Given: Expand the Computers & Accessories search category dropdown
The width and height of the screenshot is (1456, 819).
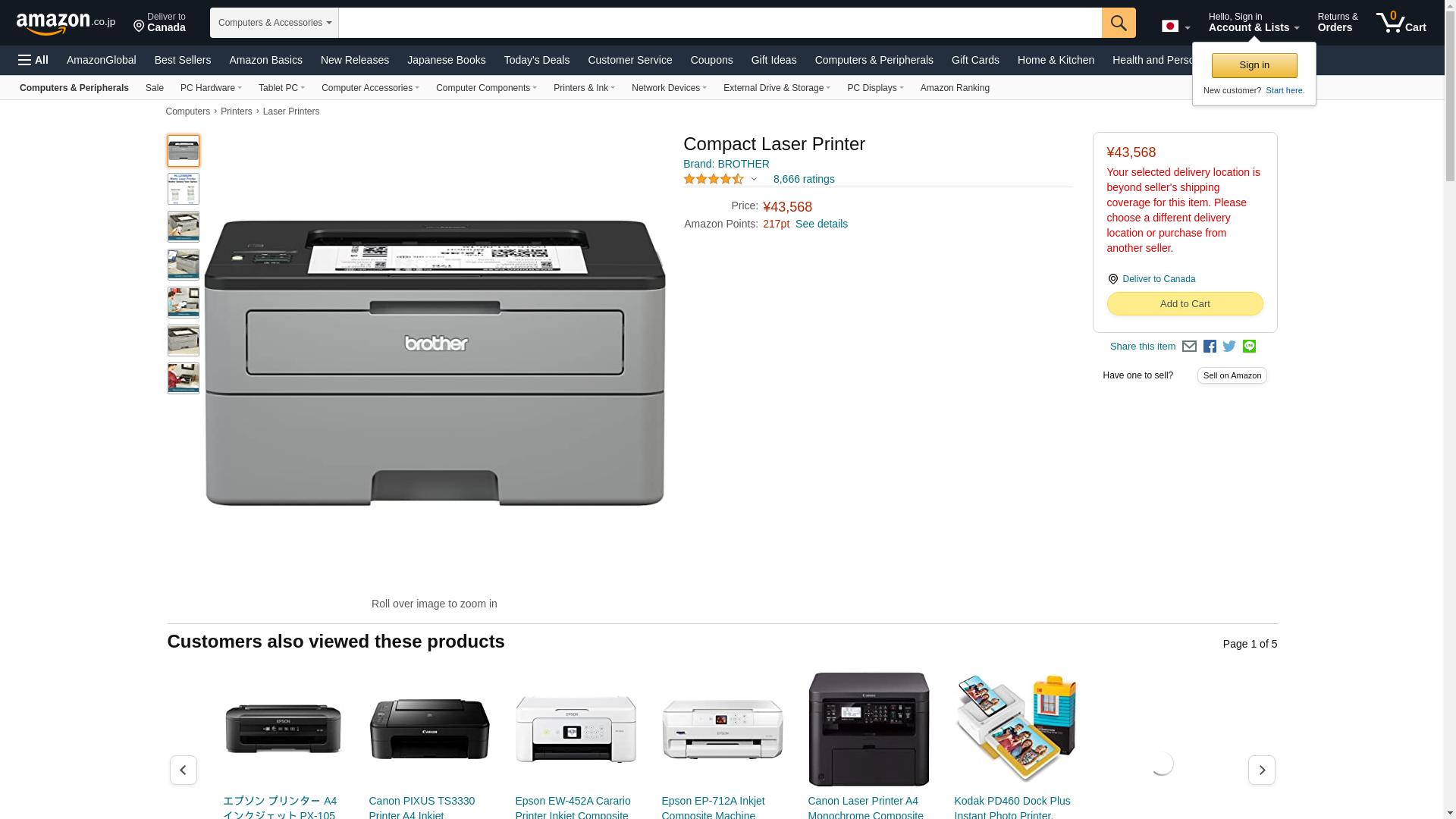Looking at the screenshot, I should point(275,23).
